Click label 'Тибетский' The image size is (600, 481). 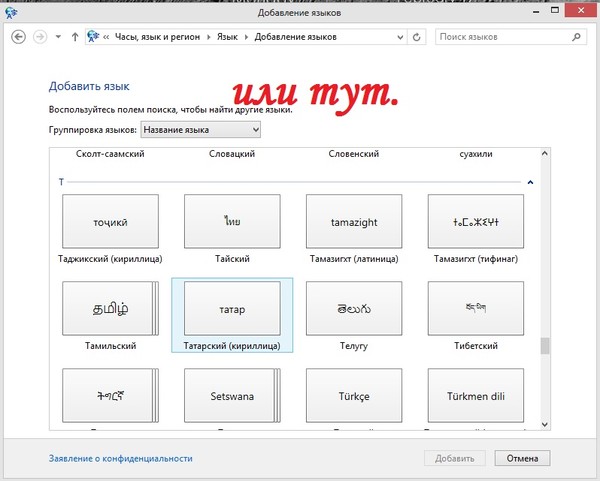point(476,346)
